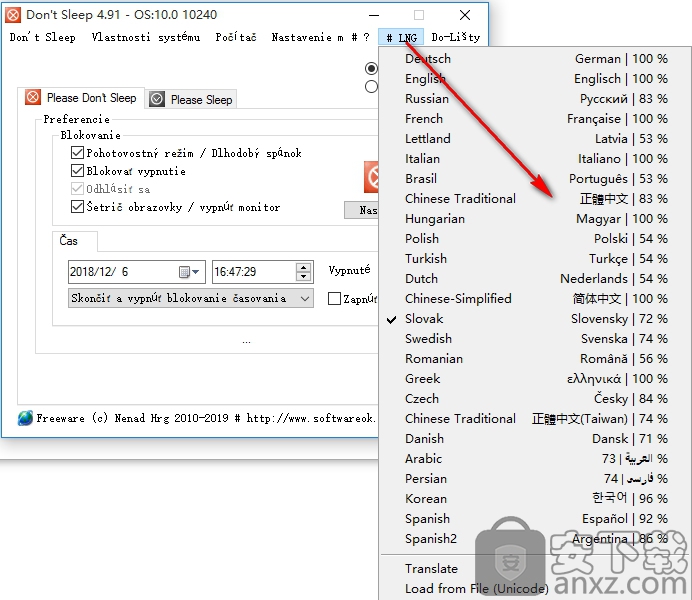Viewport: 692px width, 600px height.
Task: Select Polish language
Action: click(x=535, y=239)
